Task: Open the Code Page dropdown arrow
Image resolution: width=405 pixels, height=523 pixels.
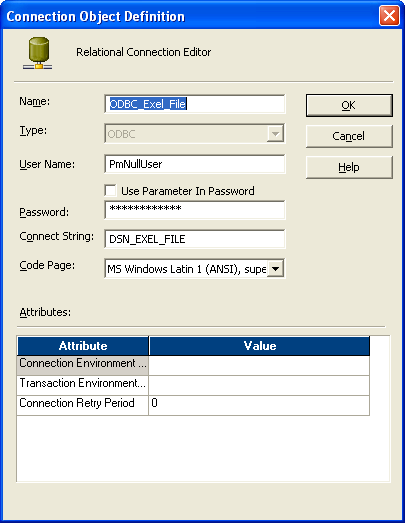Action: (276, 269)
